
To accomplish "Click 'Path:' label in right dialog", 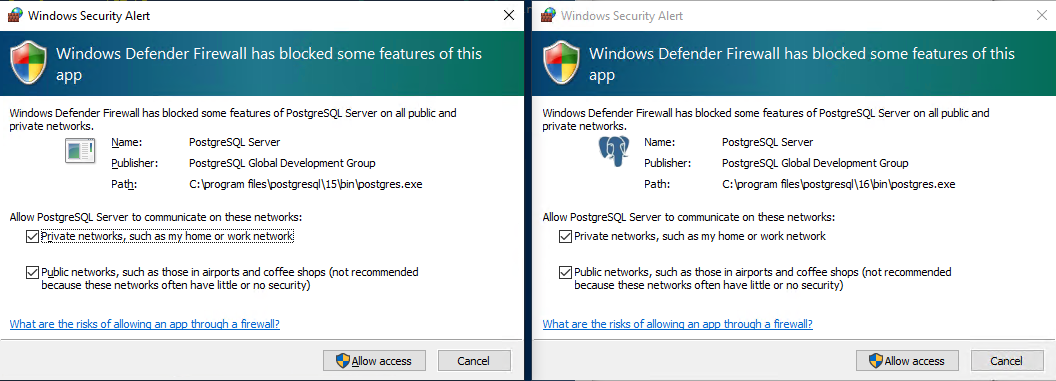I will coord(657,184).
